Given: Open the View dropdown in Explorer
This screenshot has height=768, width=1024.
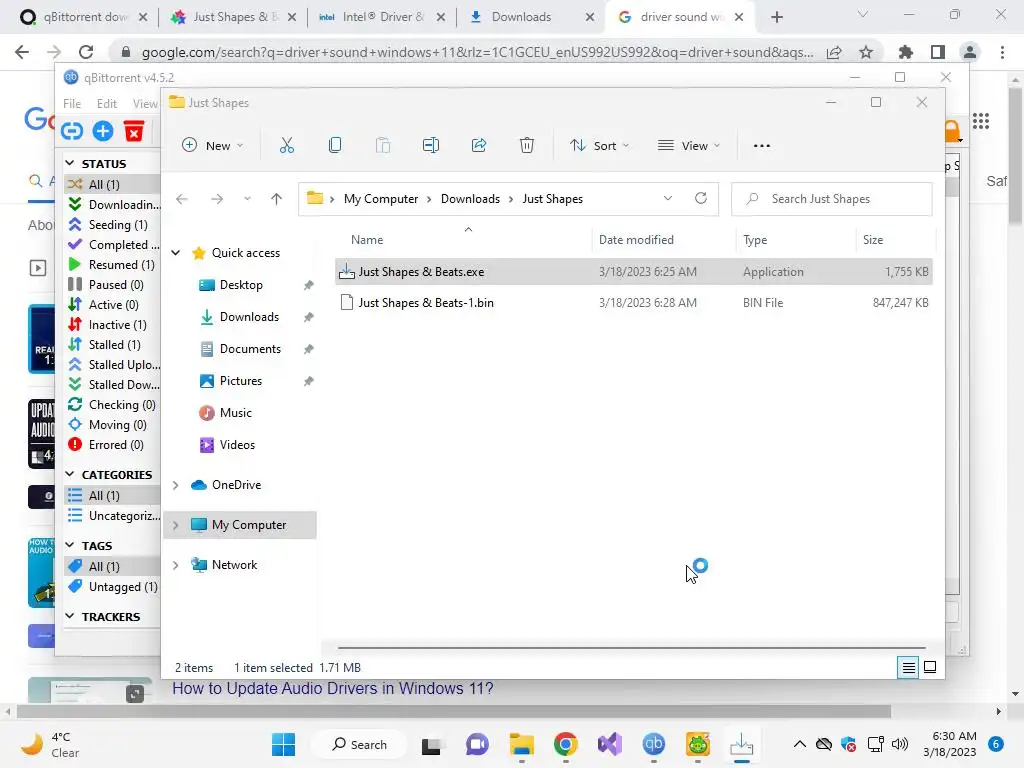Looking at the screenshot, I should tap(688, 146).
